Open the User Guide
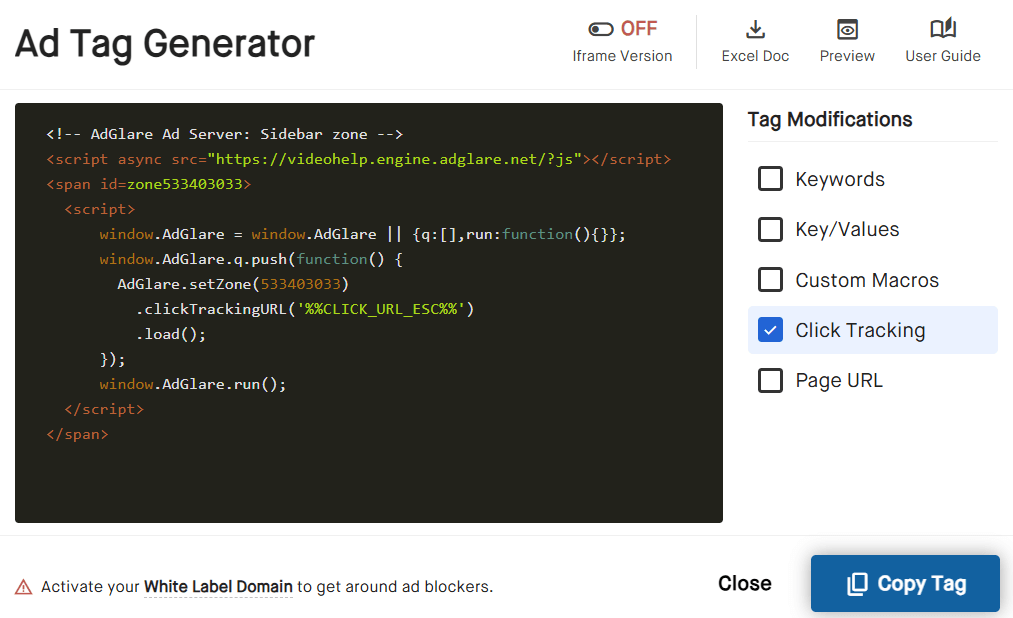 click(942, 40)
